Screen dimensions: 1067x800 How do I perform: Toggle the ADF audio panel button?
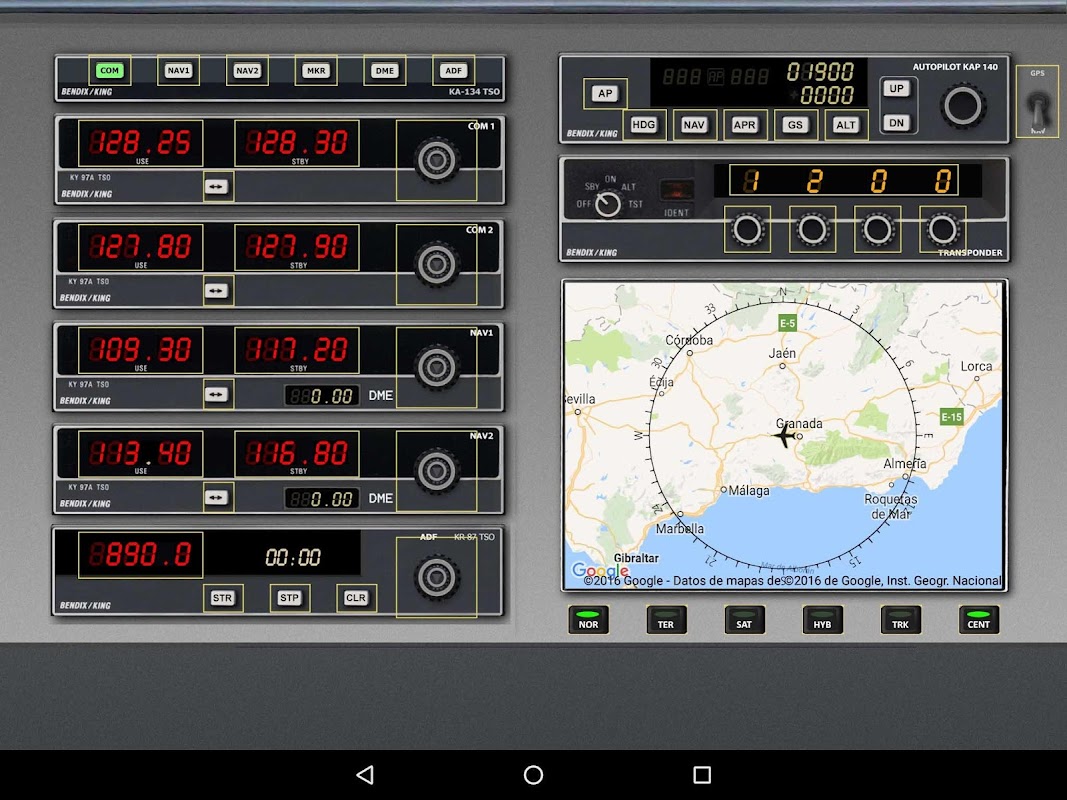point(453,70)
